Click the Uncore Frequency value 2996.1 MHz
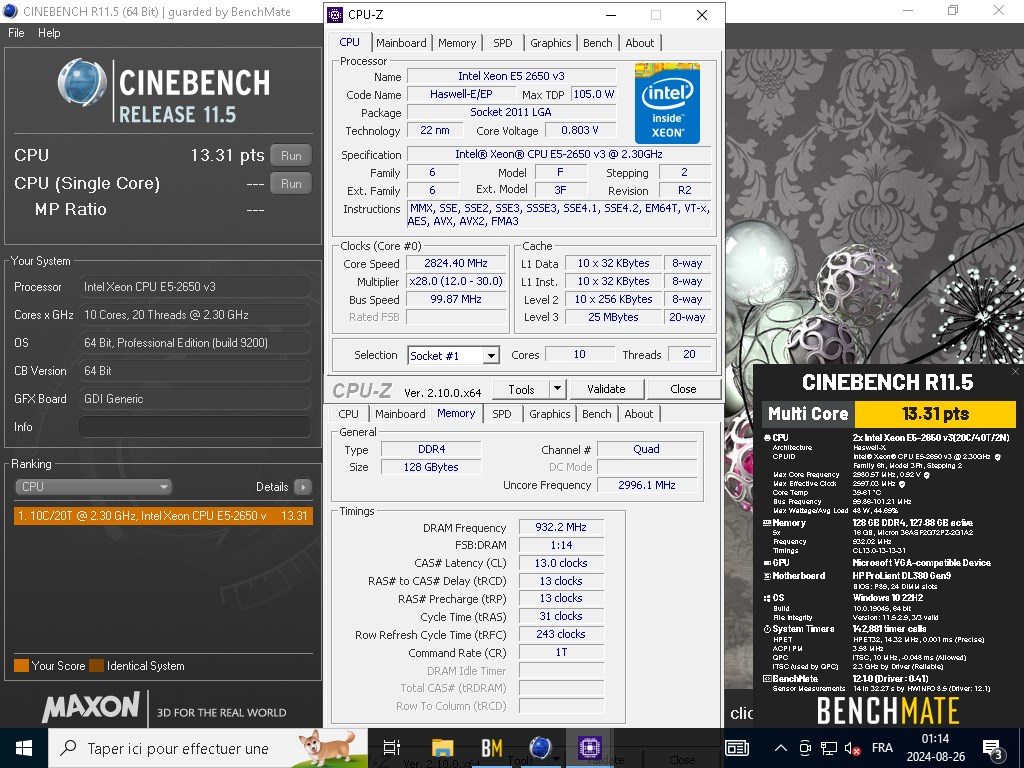The height and width of the screenshot is (768, 1024). click(647, 485)
